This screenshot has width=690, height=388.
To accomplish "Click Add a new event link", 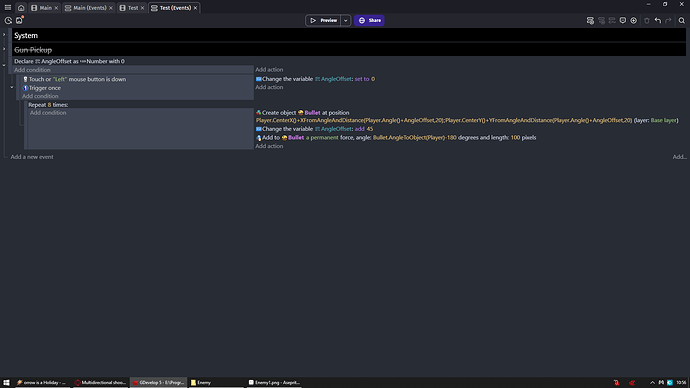I will point(32,157).
